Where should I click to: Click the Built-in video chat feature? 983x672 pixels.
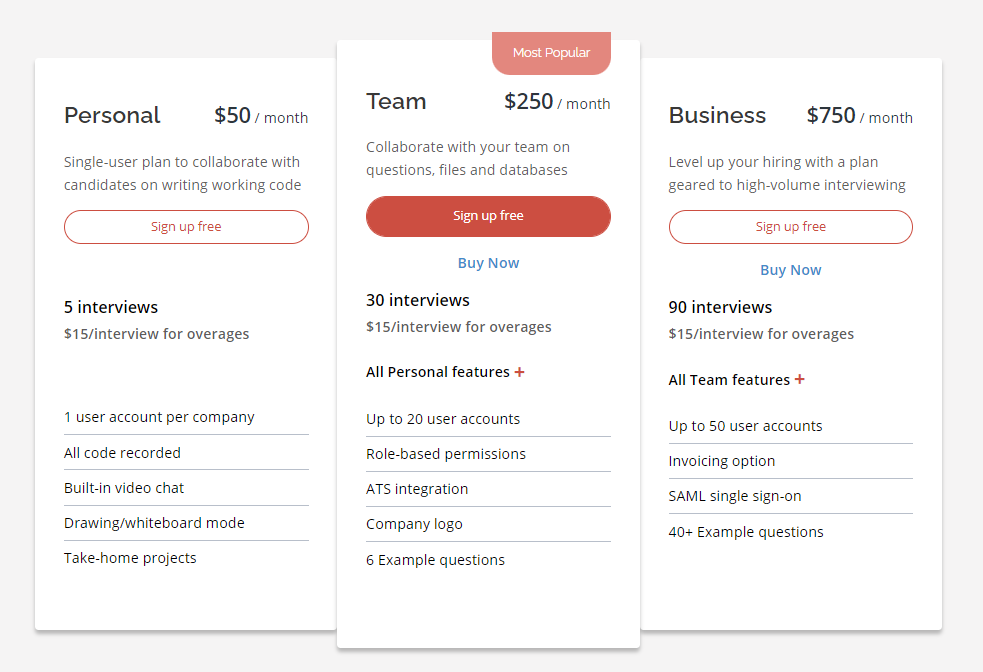click(124, 488)
